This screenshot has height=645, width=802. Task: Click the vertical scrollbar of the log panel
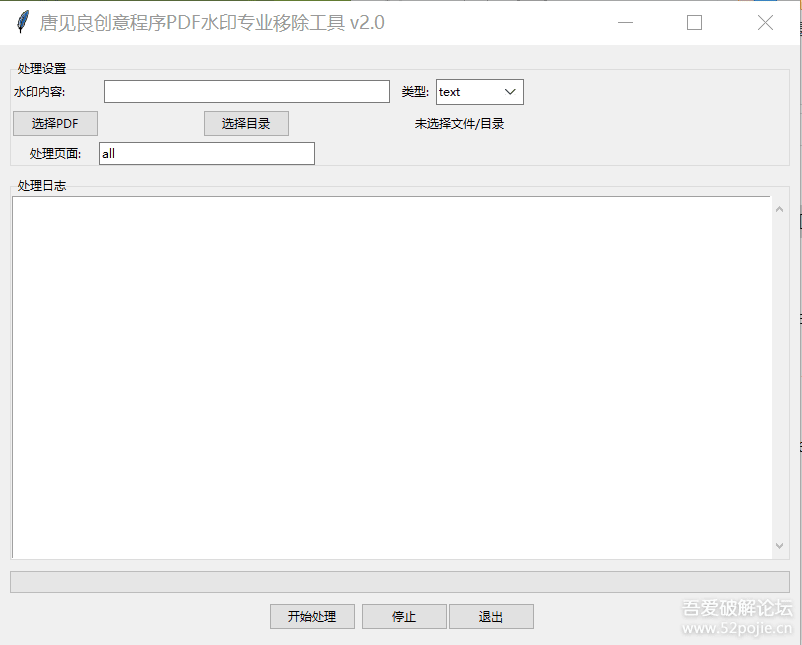tap(780, 377)
